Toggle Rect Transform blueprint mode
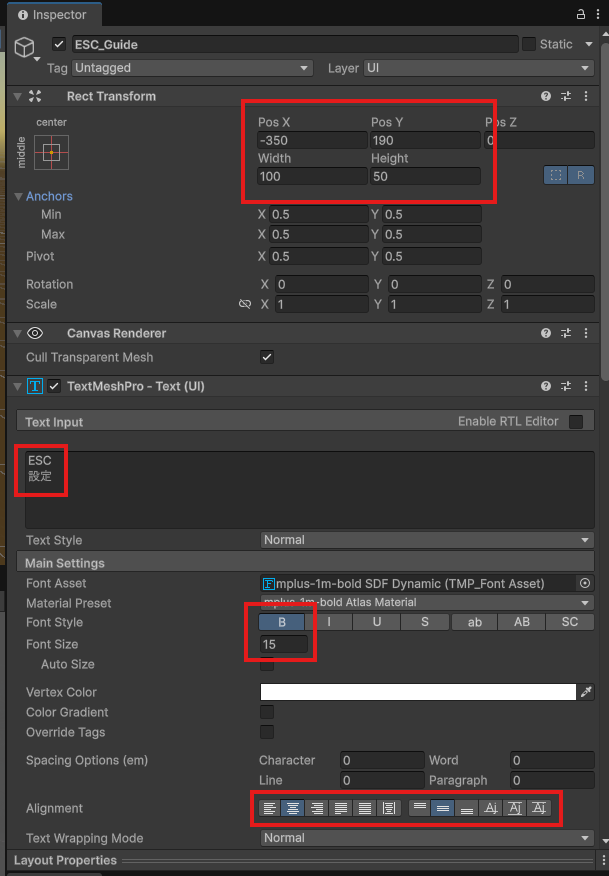 pos(556,175)
